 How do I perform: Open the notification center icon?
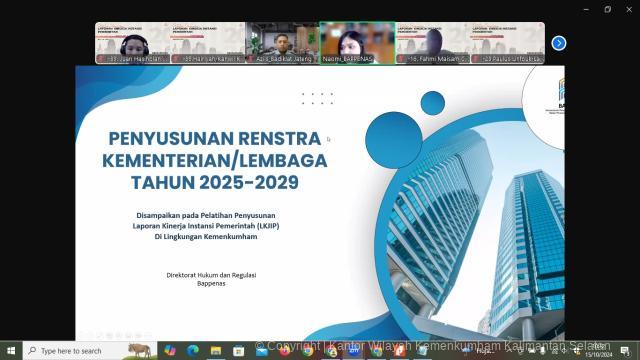tap(624, 351)
